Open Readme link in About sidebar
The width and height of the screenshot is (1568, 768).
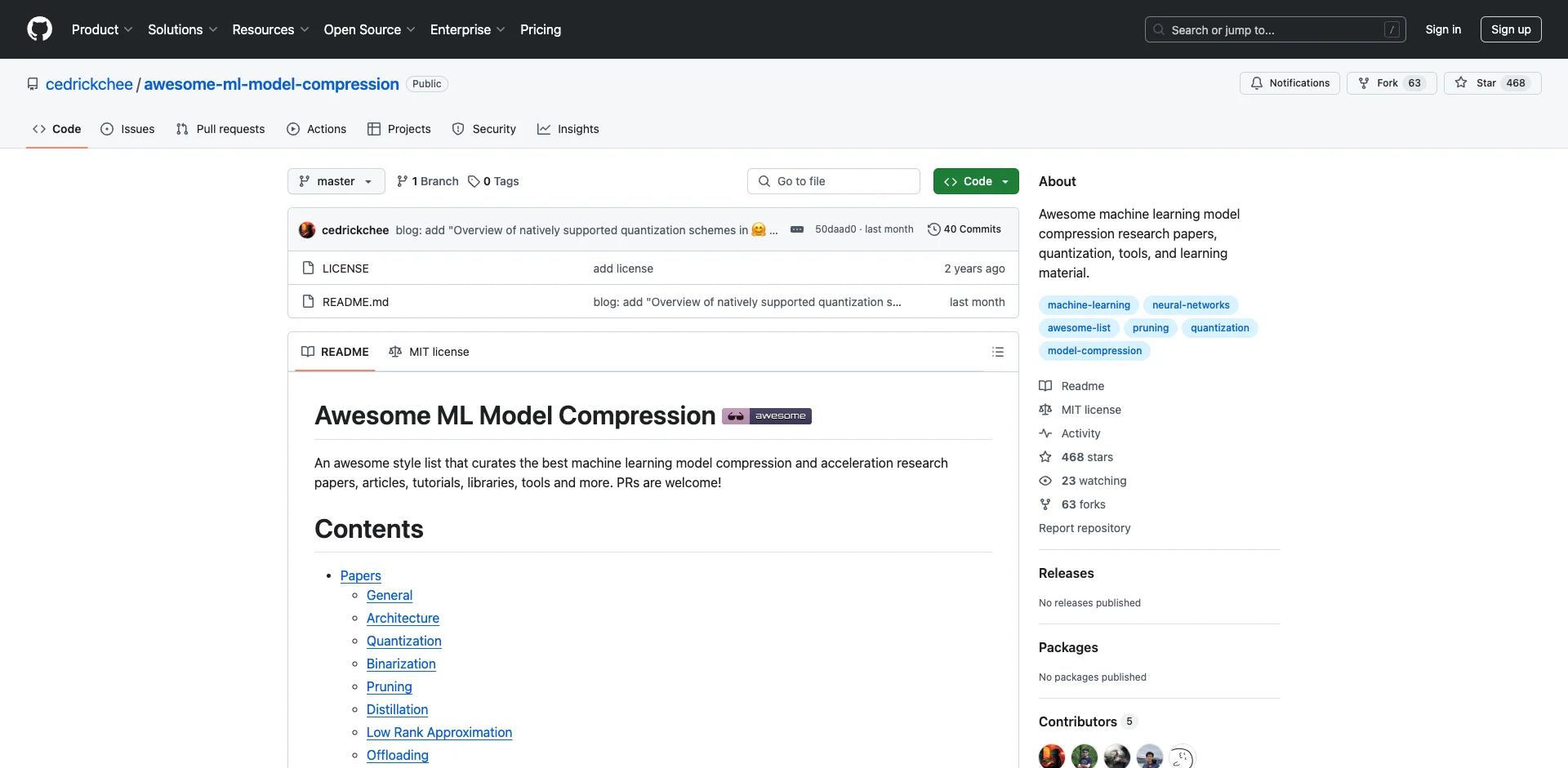click(x=1071, y=386)
